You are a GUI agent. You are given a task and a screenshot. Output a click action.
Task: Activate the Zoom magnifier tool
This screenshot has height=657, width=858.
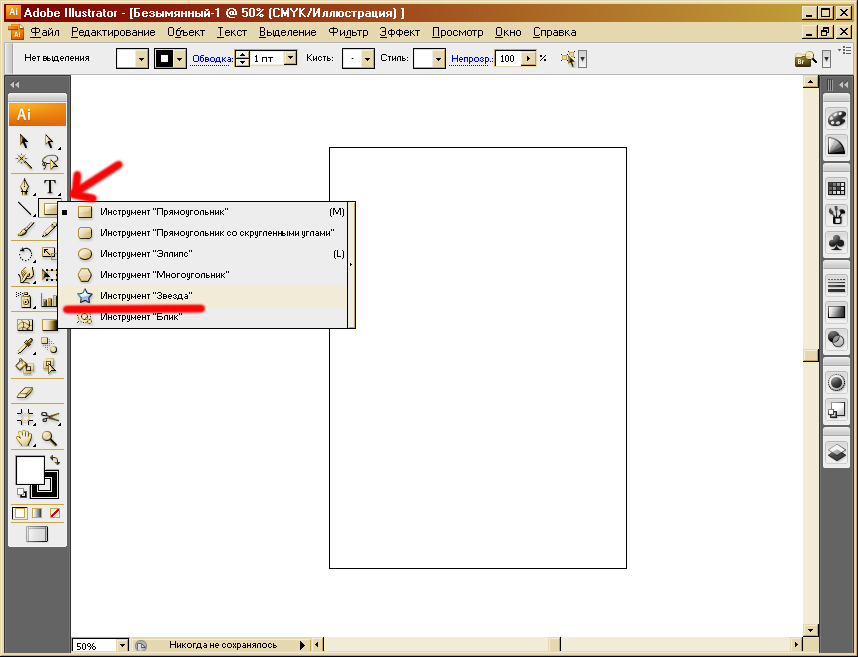(x=49, y=438)
